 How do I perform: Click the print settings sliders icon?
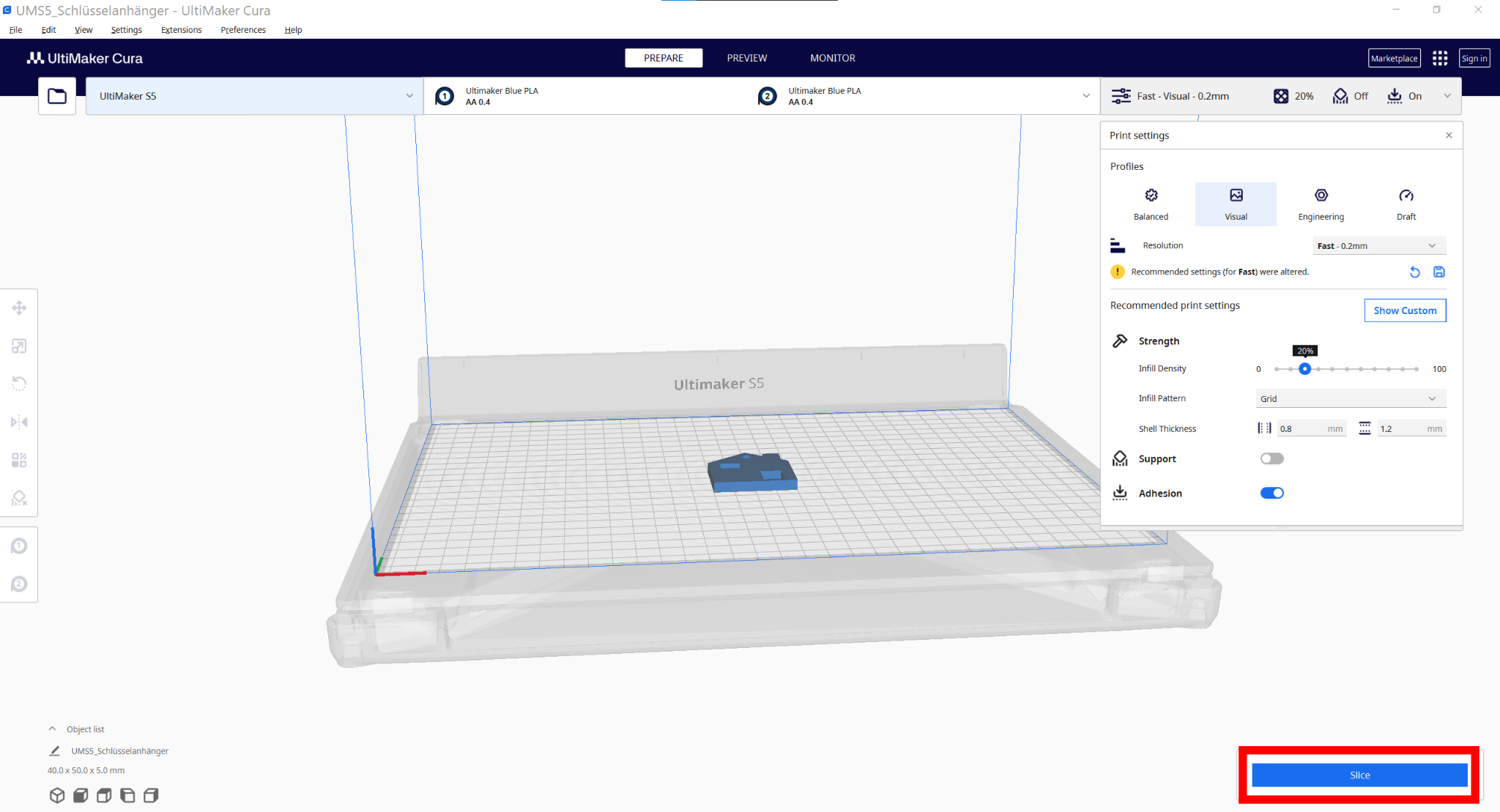[1121, 96]
